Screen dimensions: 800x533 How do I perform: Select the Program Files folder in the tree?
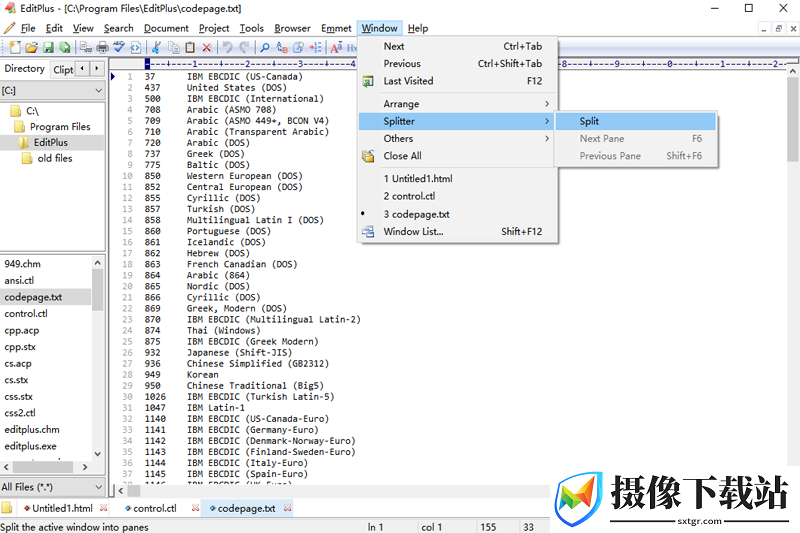[60, 126]
